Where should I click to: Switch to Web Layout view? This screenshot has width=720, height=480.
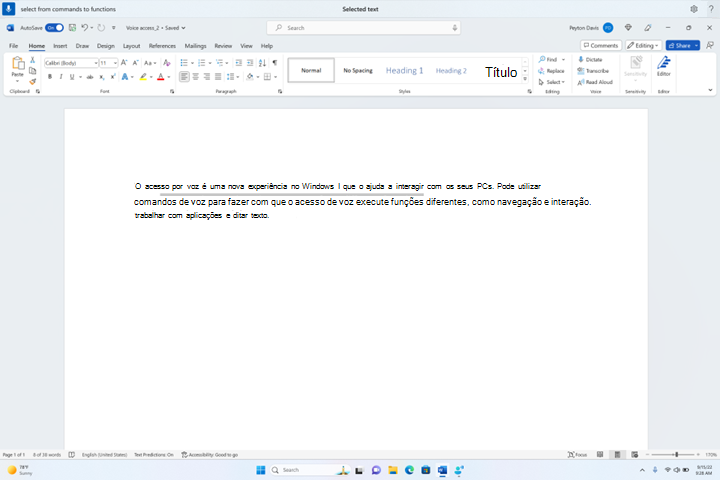click(635, 455)
